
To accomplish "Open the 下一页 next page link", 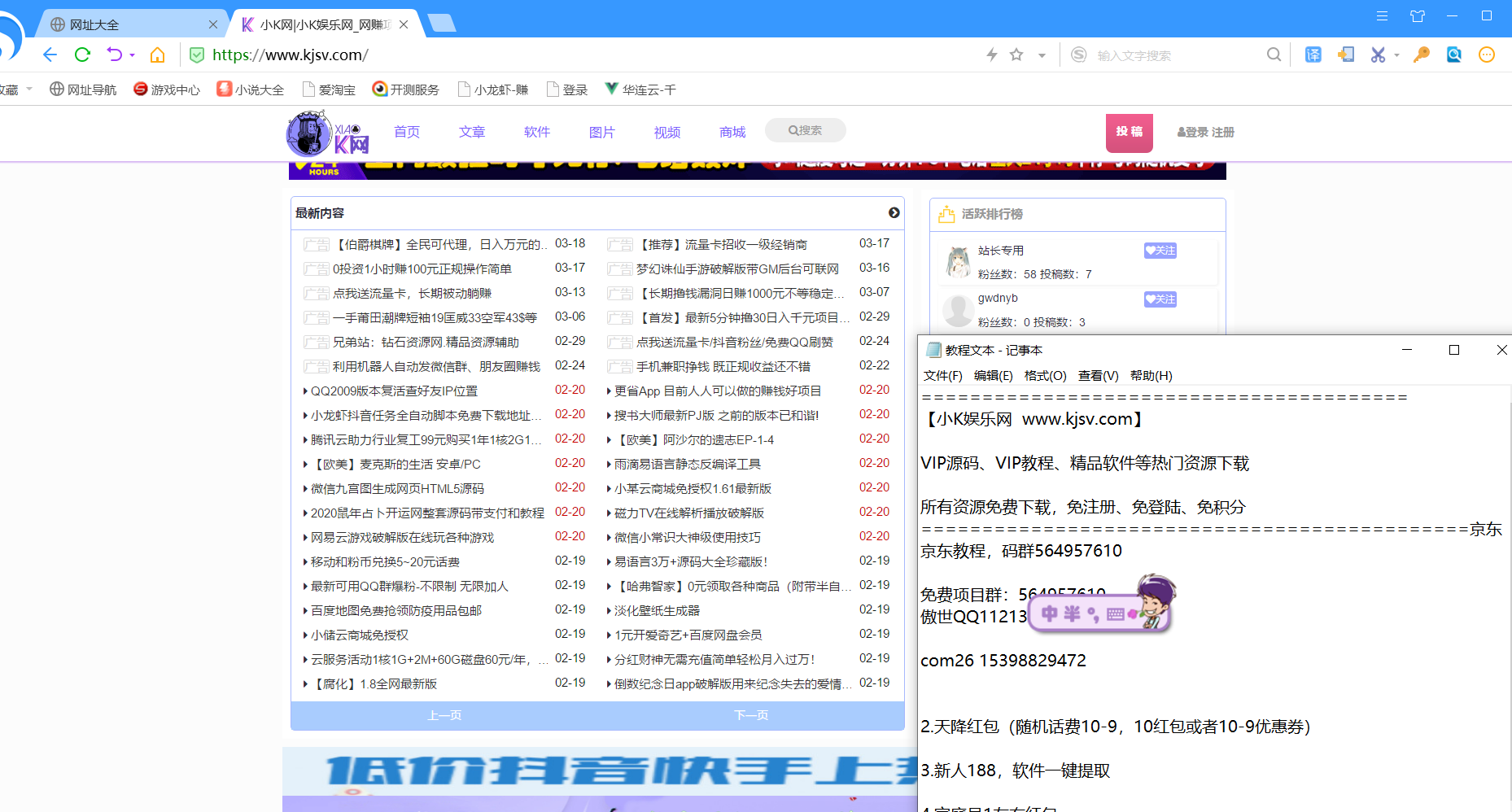I will point(750,715).
